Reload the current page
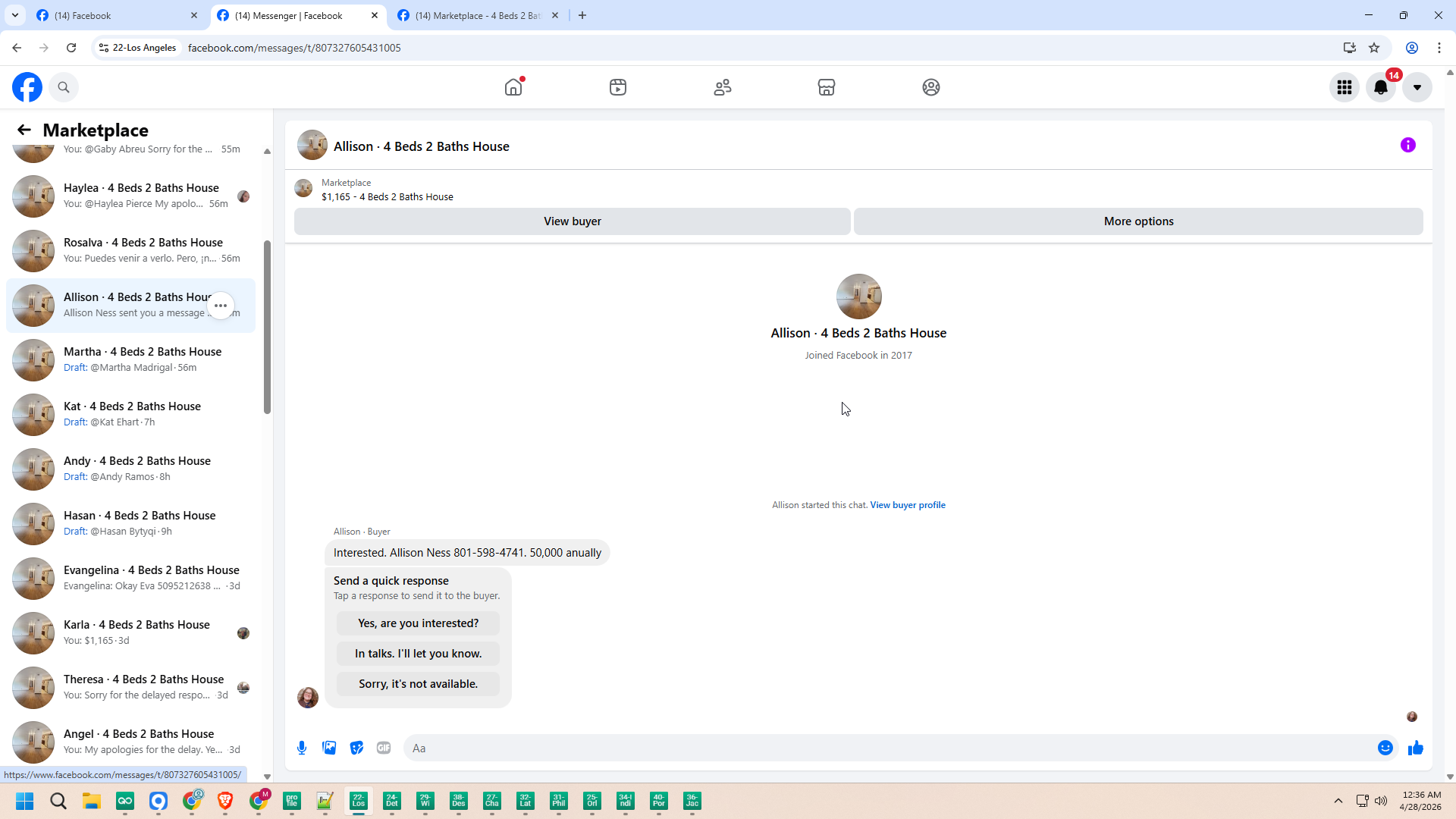Viewport: 1456px width, 819px height. pyautogui.click(x=71, y=48)
